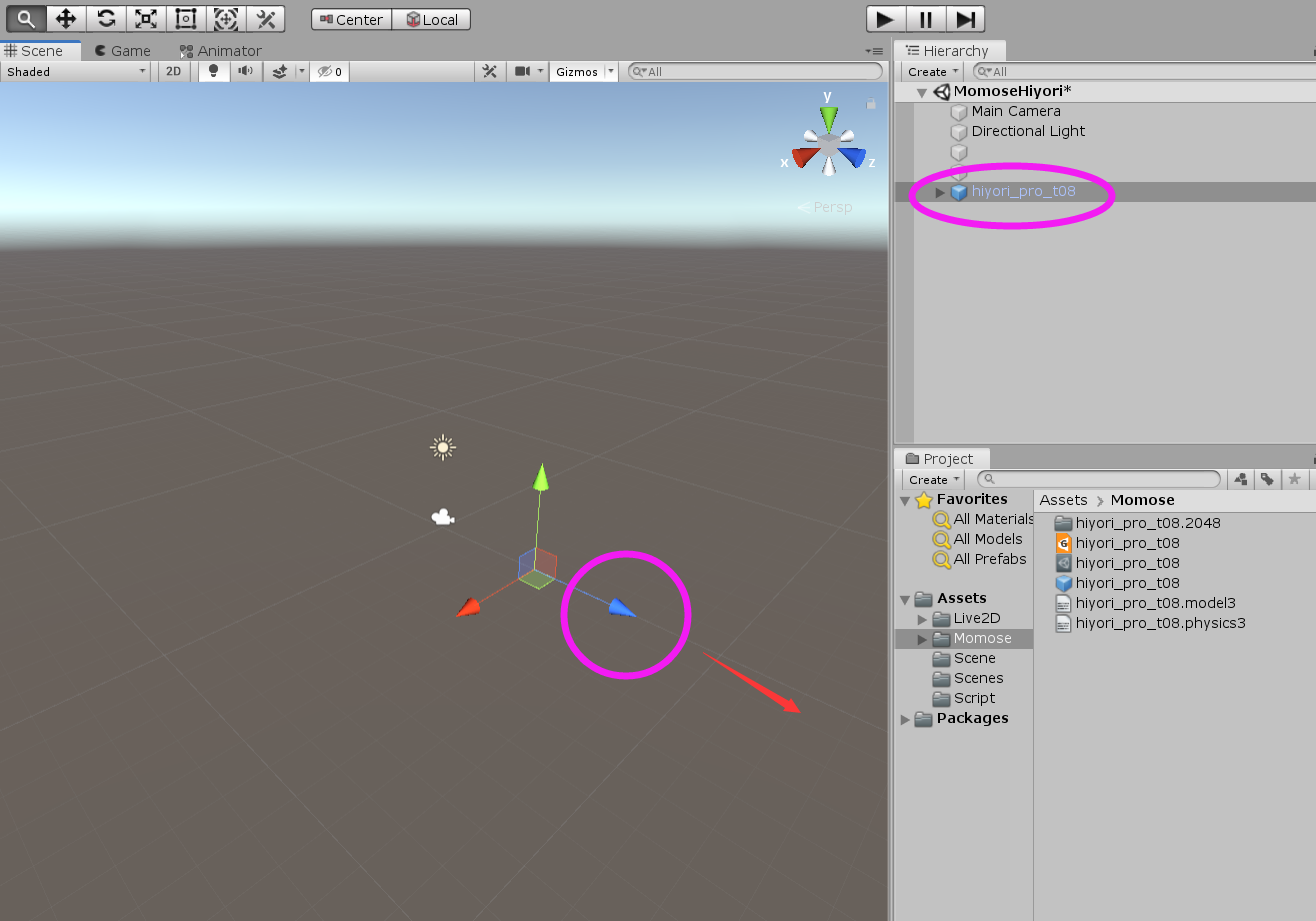
Task: Toggle scene audio with the speaker button
Action: [245, 72]
